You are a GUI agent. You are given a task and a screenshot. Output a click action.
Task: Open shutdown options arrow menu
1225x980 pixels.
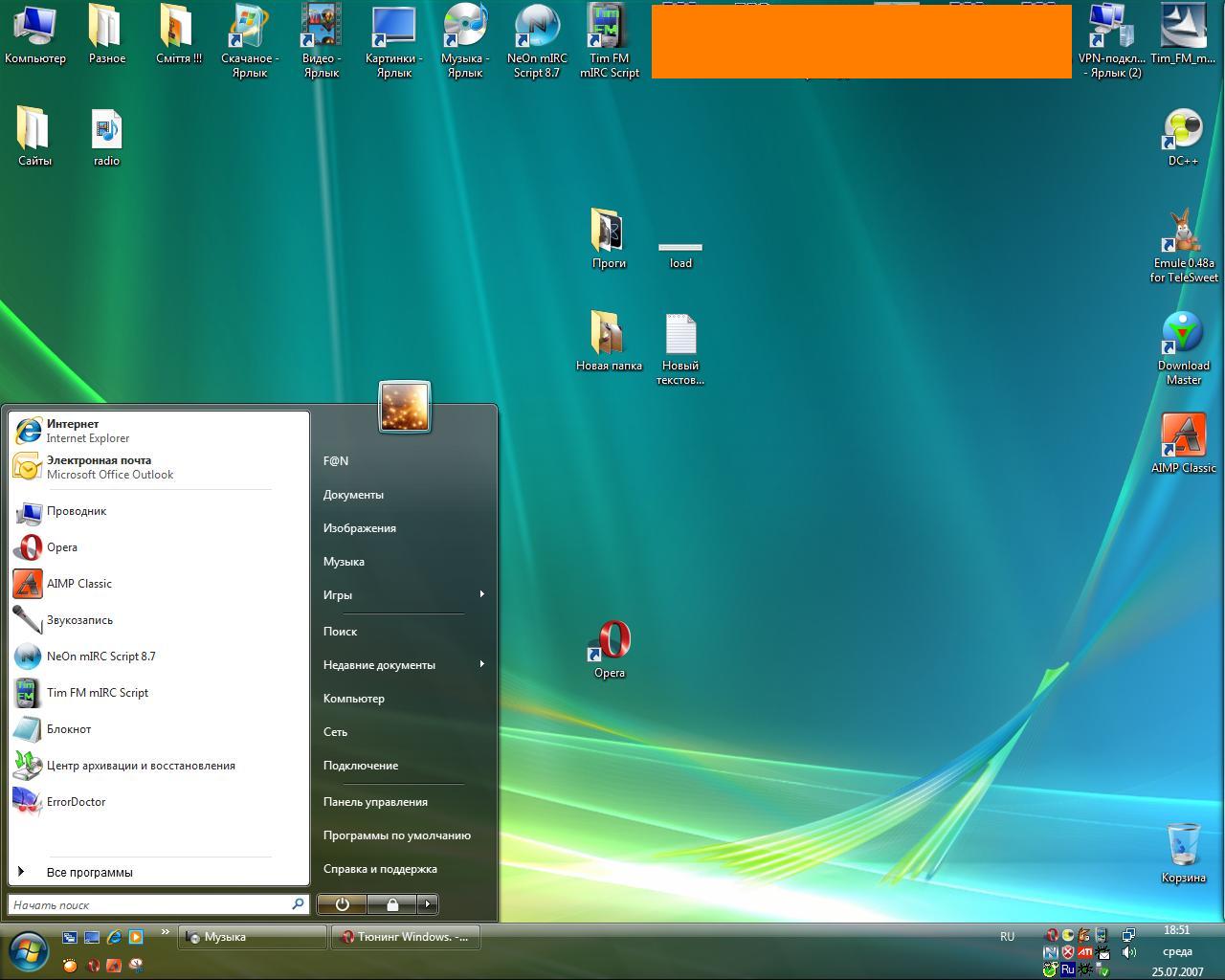428,903
